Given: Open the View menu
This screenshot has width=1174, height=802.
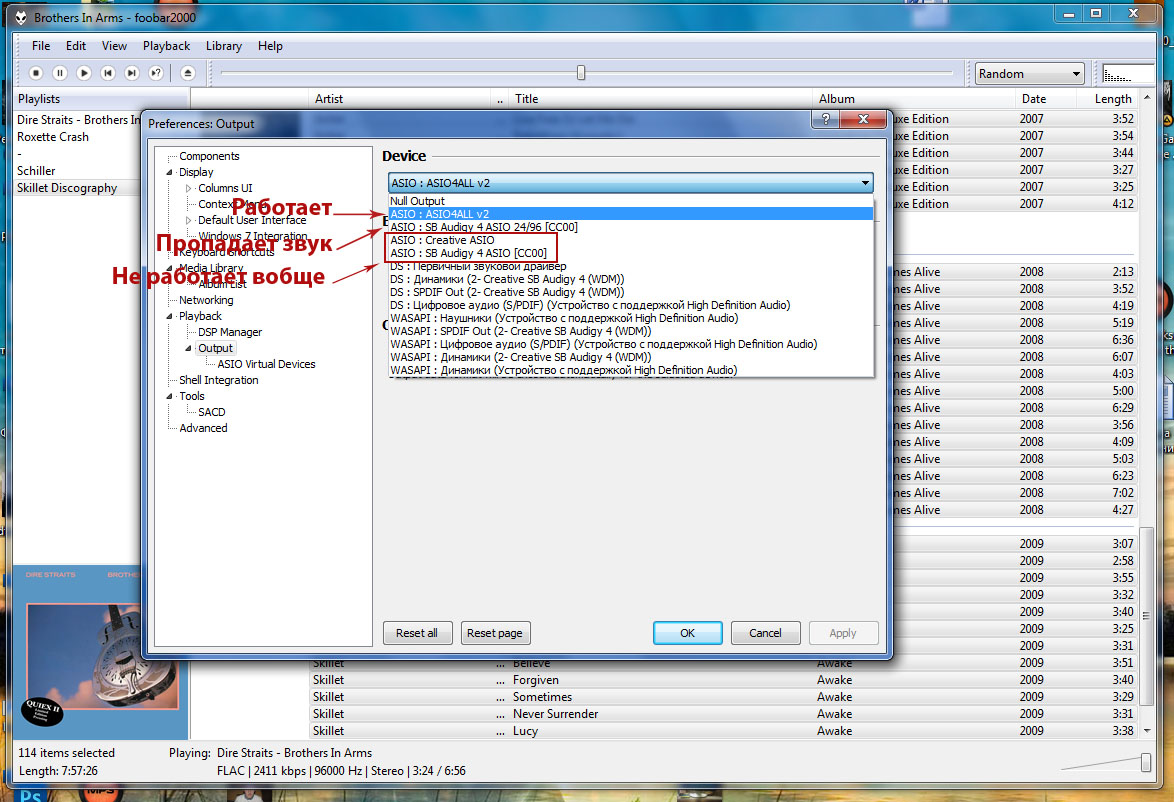Looking at the screenshot, I should tap(114, 46).
